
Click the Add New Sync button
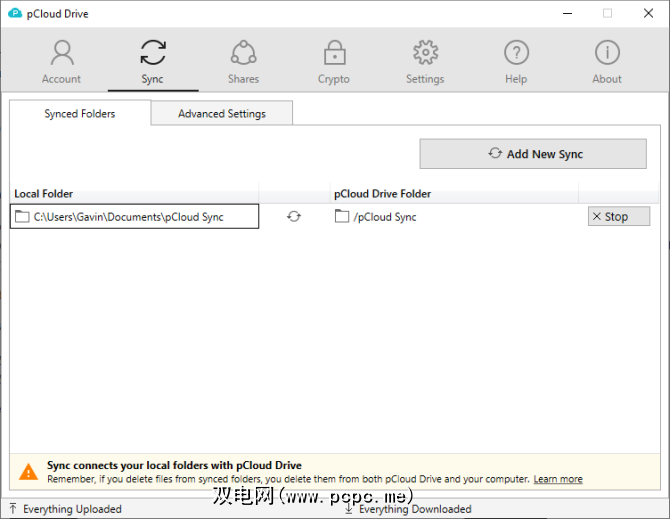tap(533, 154)
